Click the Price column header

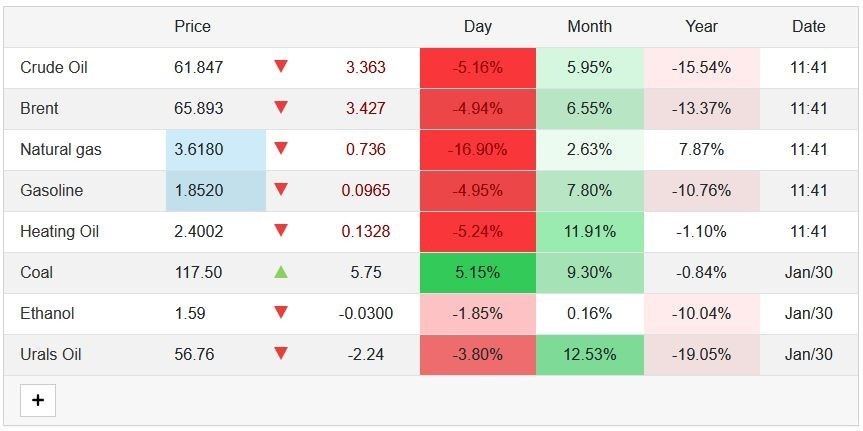[192, 27]
